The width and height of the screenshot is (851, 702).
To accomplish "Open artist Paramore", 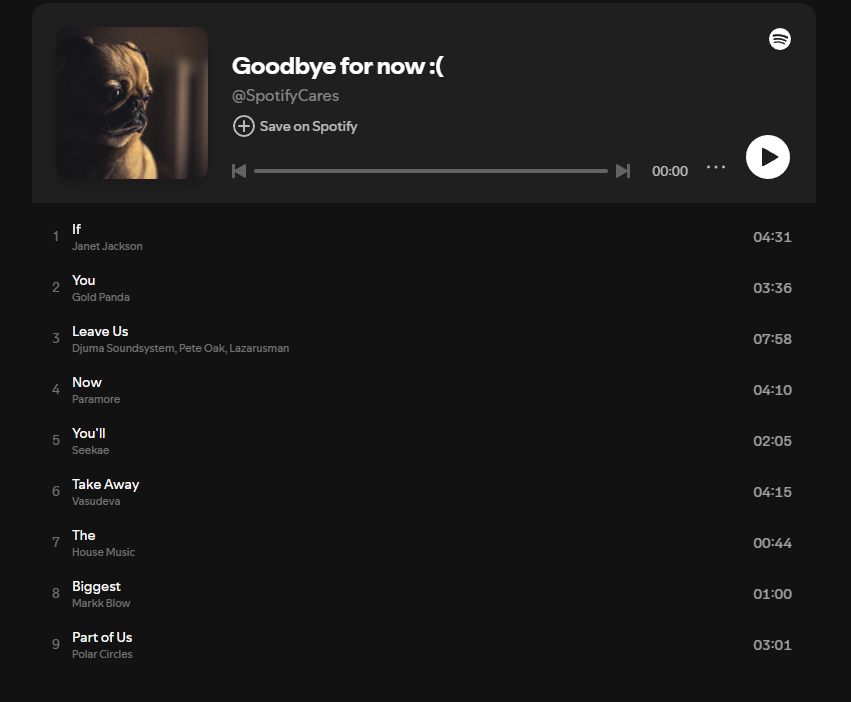I will [96, 399].
